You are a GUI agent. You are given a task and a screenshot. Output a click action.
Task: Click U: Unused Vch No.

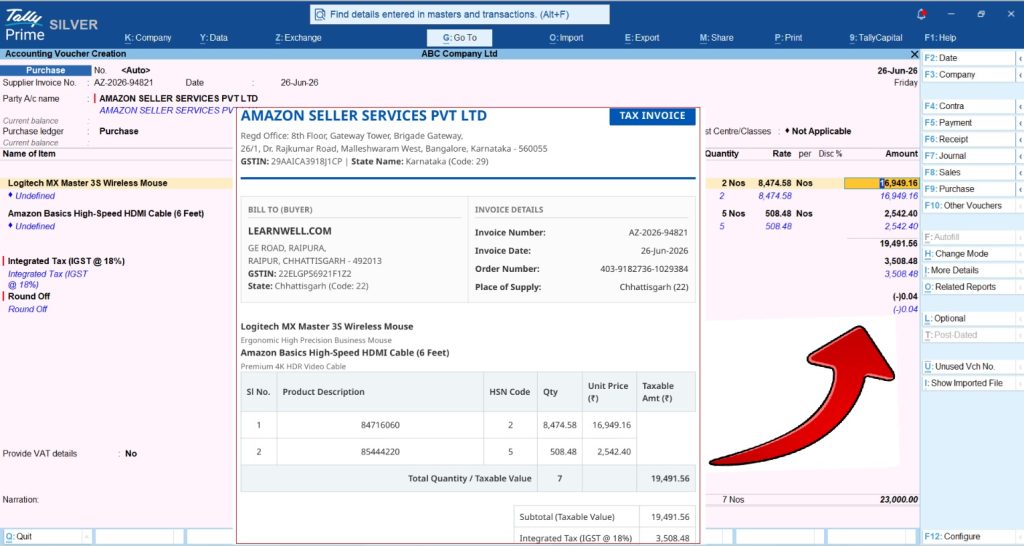click(x=968, y=366)
